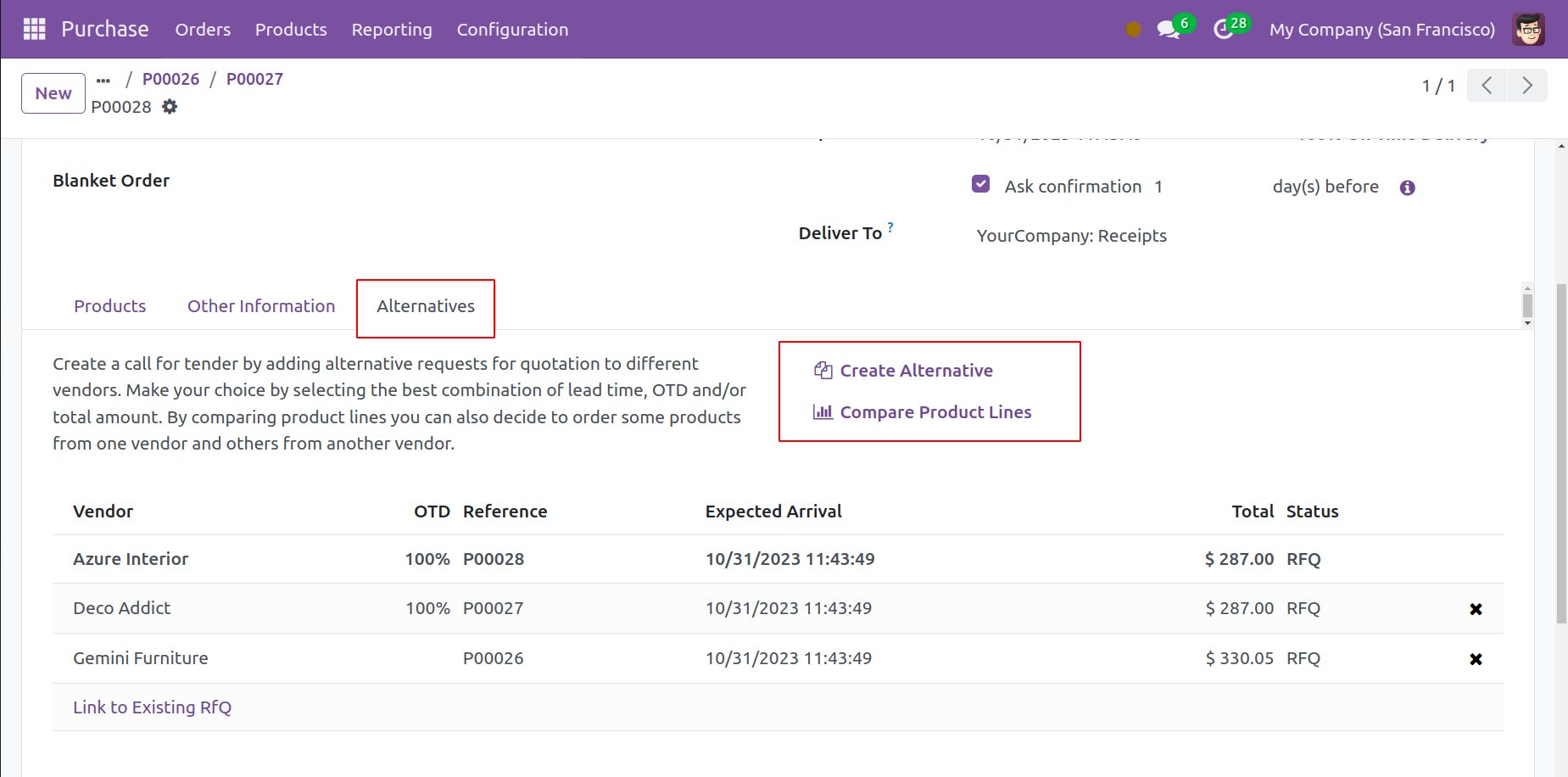Click Compare Product Lines
1568x777 pixels.
(x=923, y=412)
